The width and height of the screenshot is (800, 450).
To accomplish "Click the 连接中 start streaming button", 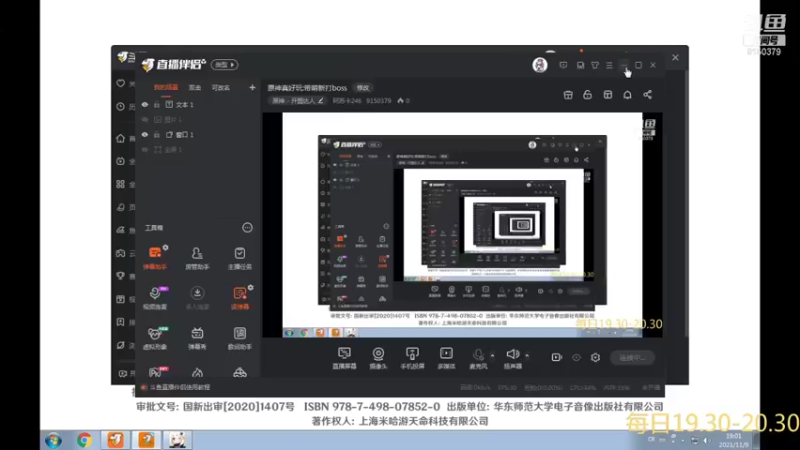I will click(x=633, y=358).
